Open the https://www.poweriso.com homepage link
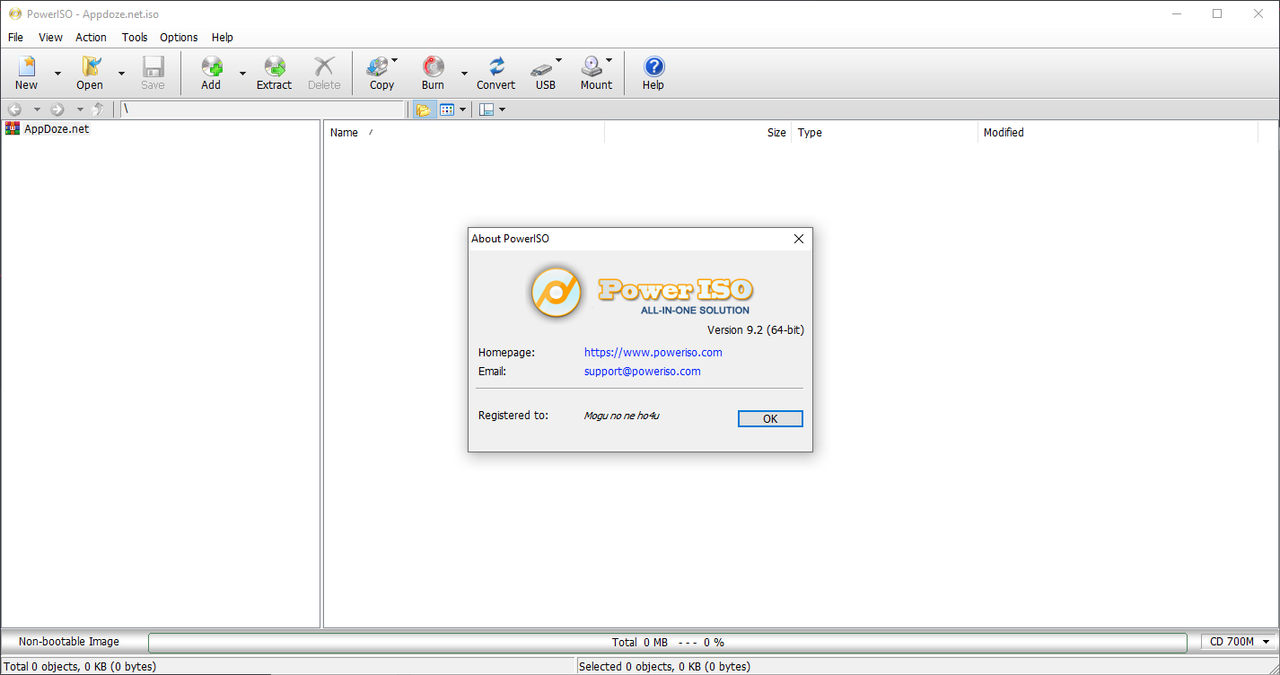 [653, 352]
